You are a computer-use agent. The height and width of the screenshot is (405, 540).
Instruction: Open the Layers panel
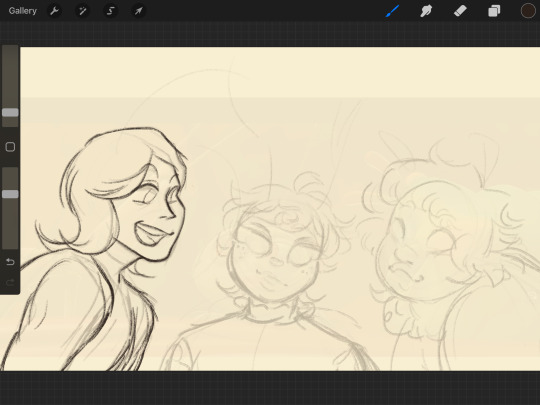pyautogui.click(x=494, y=11)
